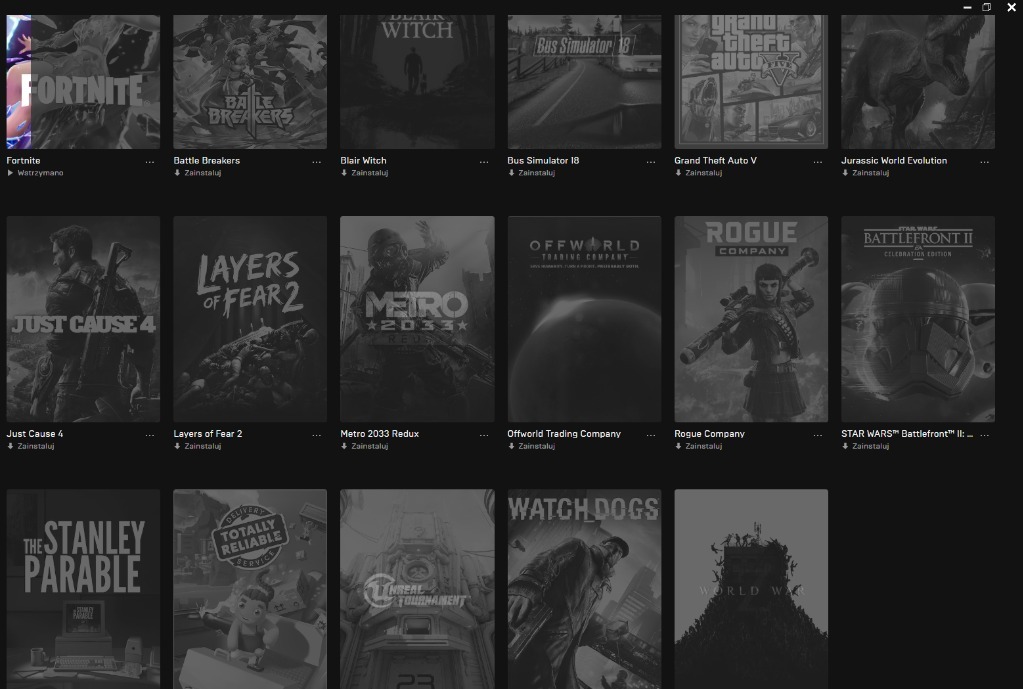The width and height of the screenshot is (1023, 689).
Task: Click the Battle Breakers title text
Action: (207, 161)
